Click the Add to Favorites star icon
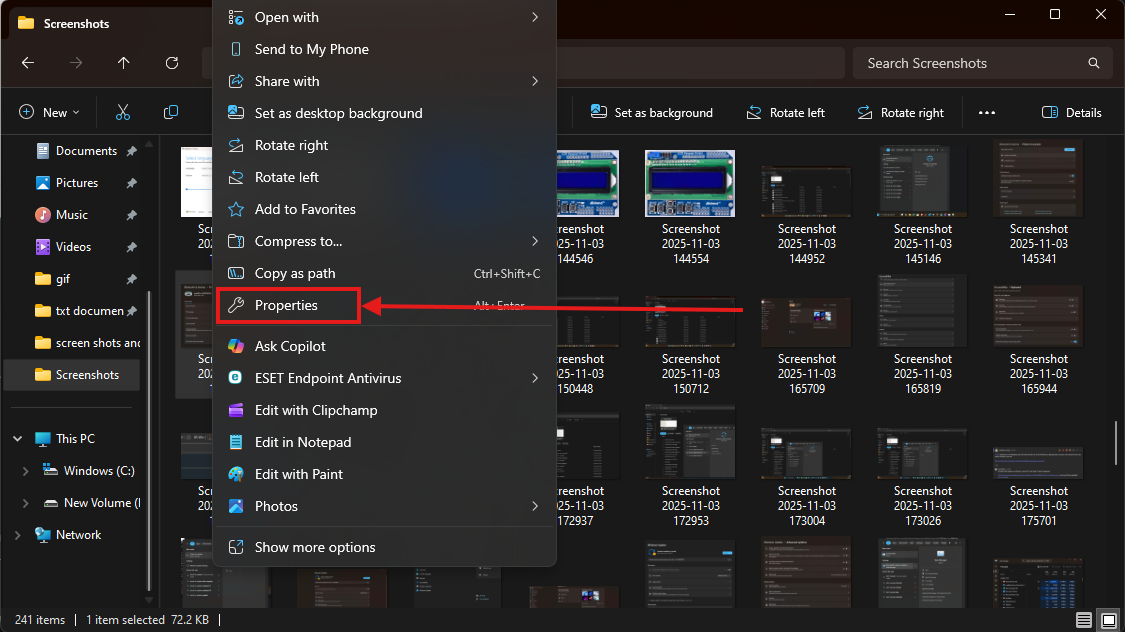1125x632 pixels. click(x=235, y=209)
